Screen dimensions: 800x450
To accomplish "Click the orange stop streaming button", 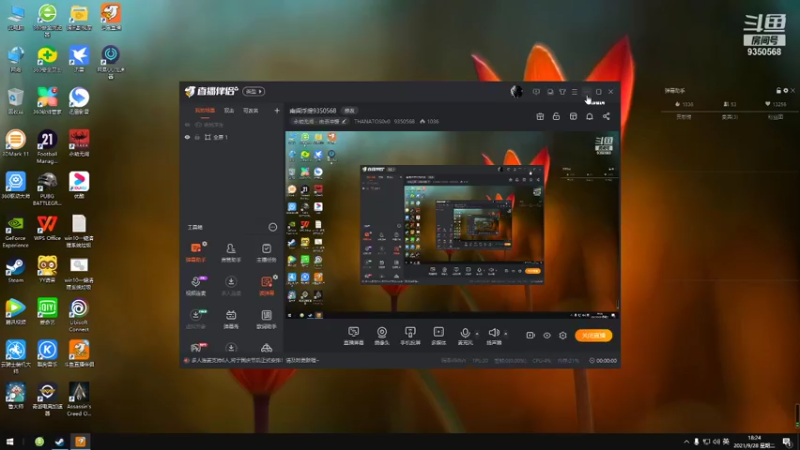I will [593, 336].
